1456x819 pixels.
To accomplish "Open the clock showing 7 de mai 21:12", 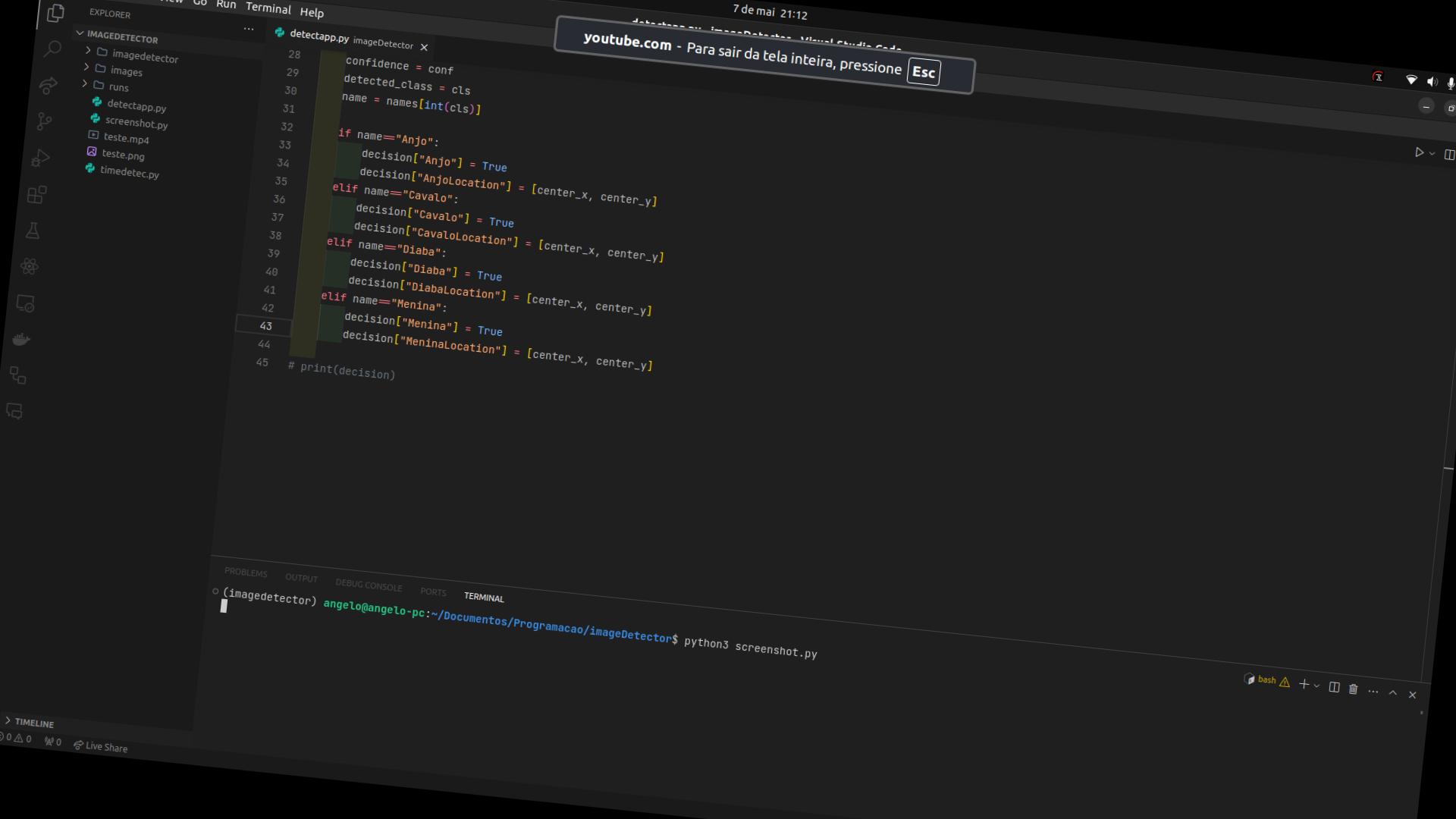I will 770,12.
